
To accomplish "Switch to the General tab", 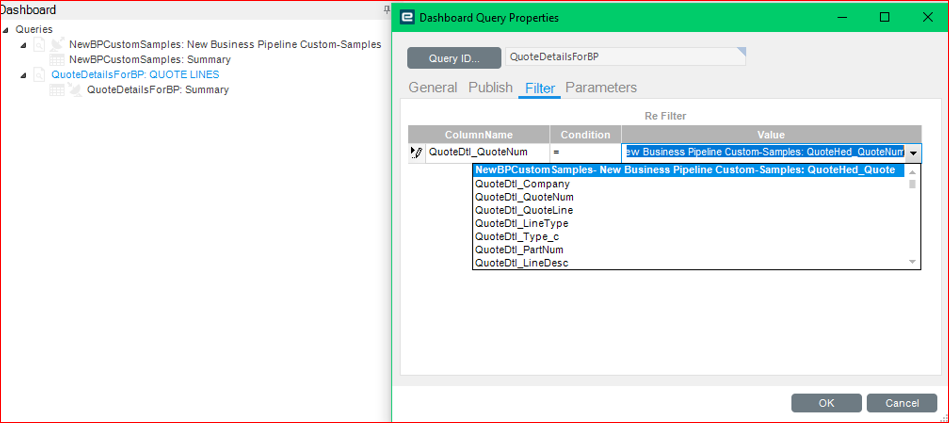I will (433, 88).
